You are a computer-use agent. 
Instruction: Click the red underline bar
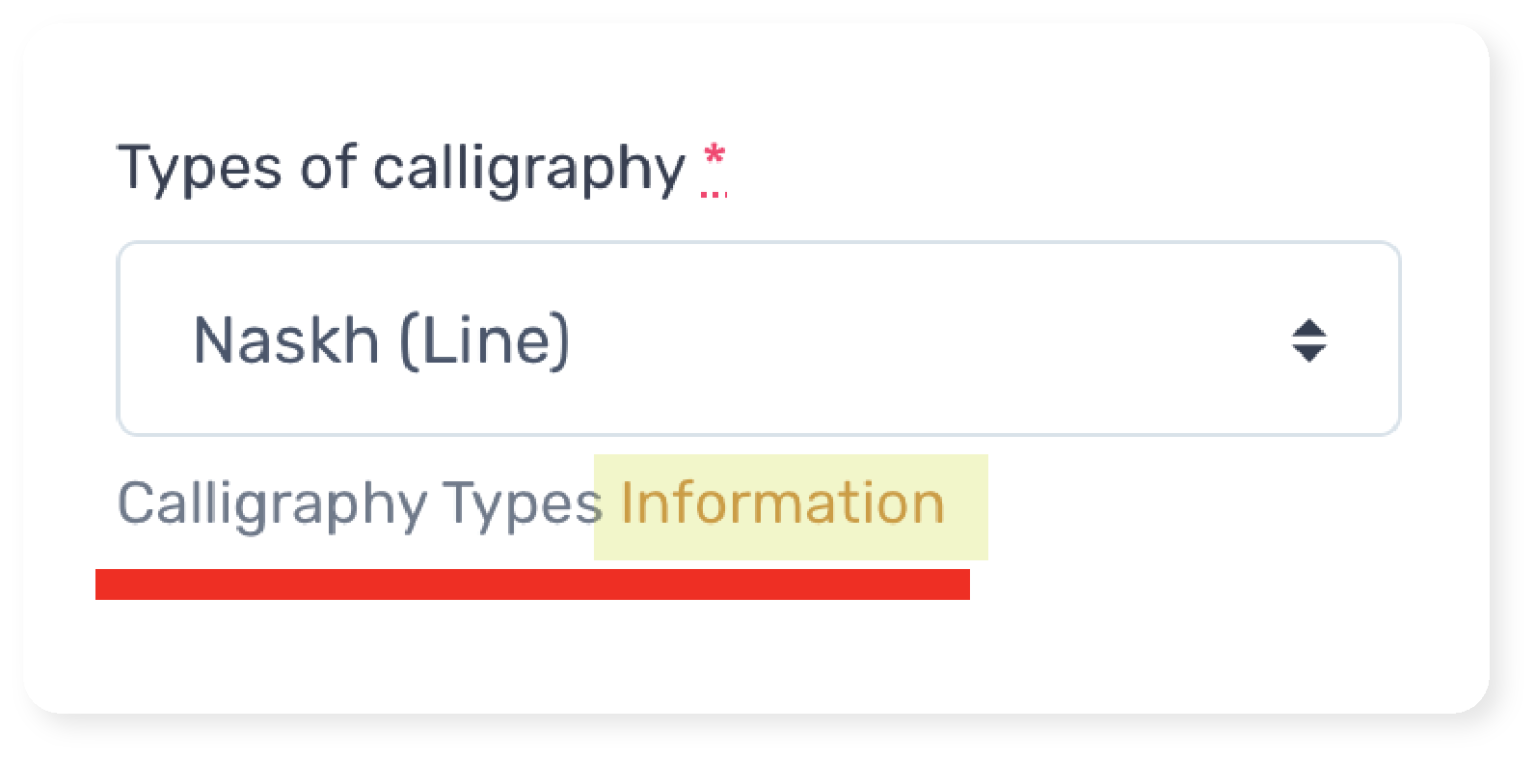pos(532,584)
